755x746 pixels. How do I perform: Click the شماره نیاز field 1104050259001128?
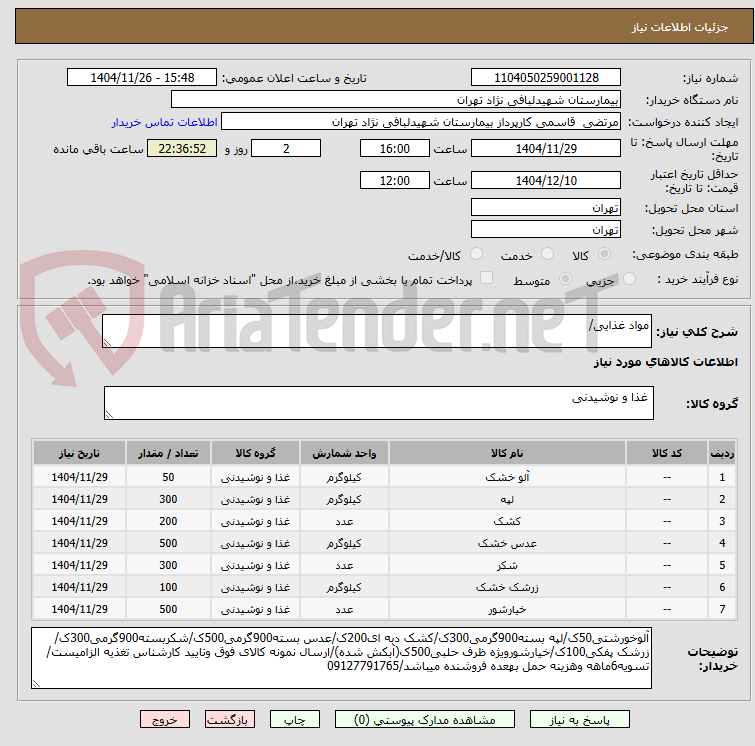(546, 78)
